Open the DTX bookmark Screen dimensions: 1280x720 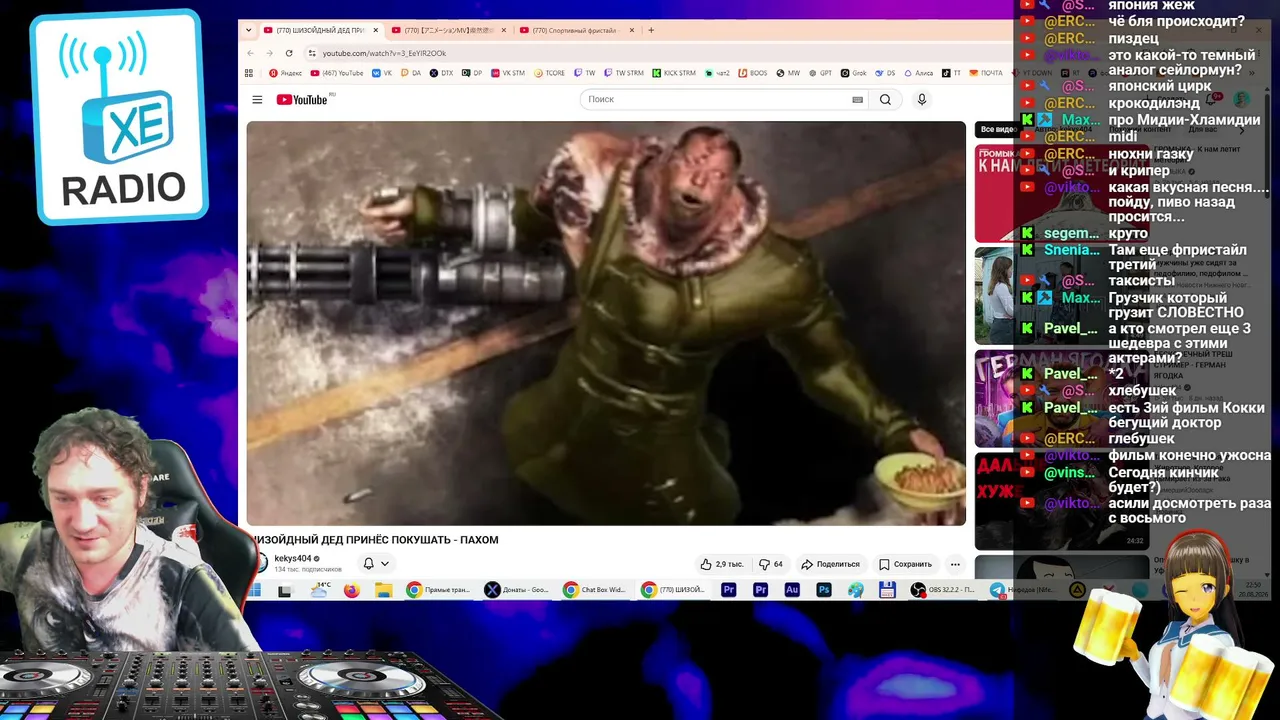pyautogui.click(x=441, y=73)
